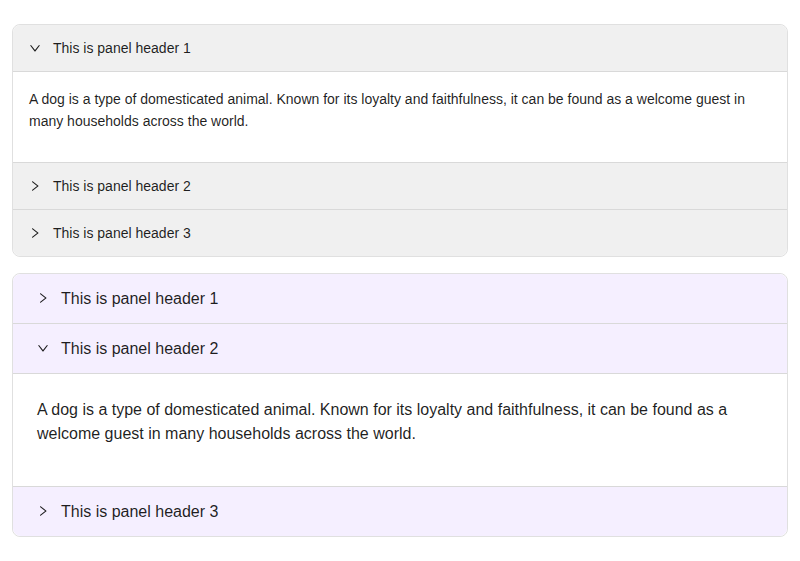Click empty area of gray header 2 bar
This screenshot has width=800, height=561.
485,186
